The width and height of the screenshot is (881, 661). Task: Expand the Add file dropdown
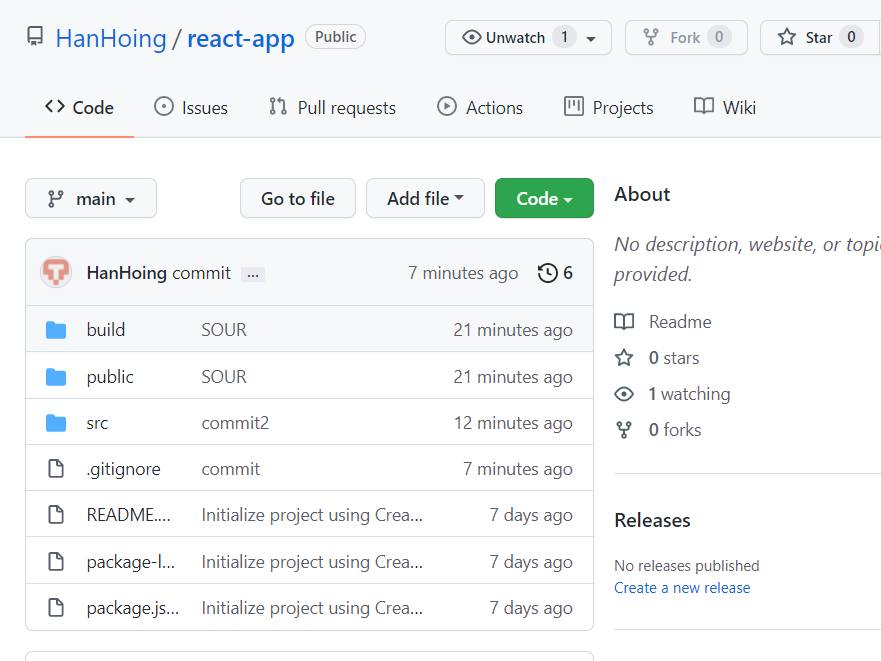coord(425,198)
